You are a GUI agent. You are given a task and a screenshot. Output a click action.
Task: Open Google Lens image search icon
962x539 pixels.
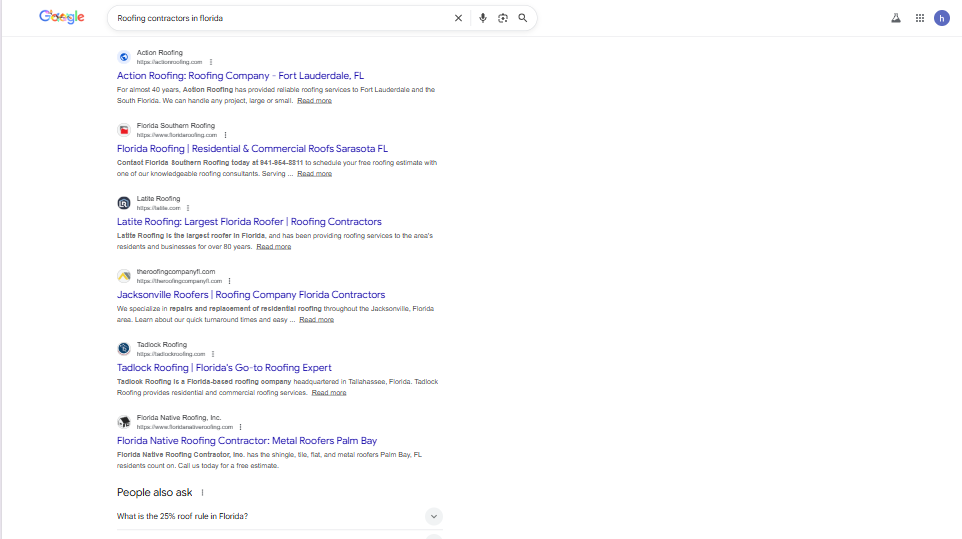click(x=503, y=18)
